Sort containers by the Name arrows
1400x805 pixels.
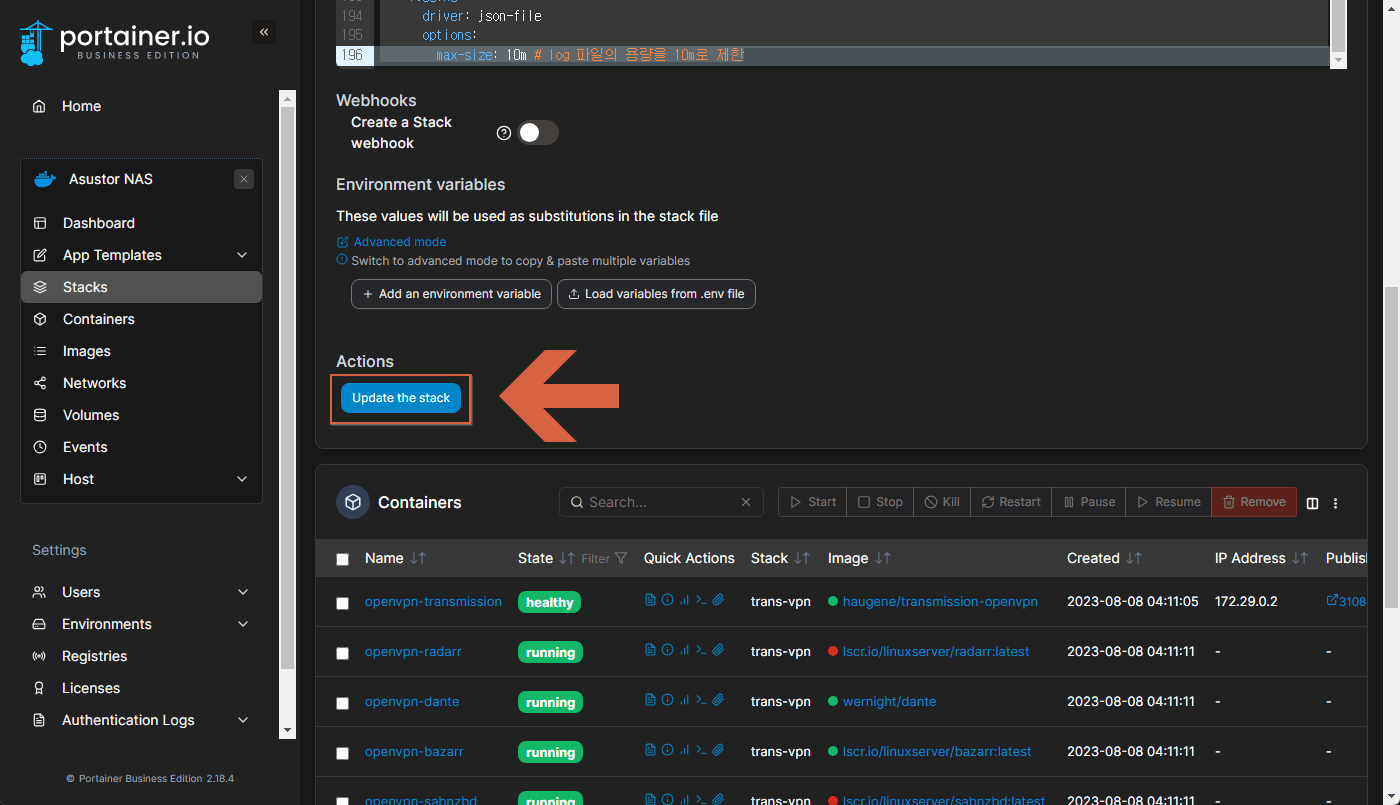point(418,558)
